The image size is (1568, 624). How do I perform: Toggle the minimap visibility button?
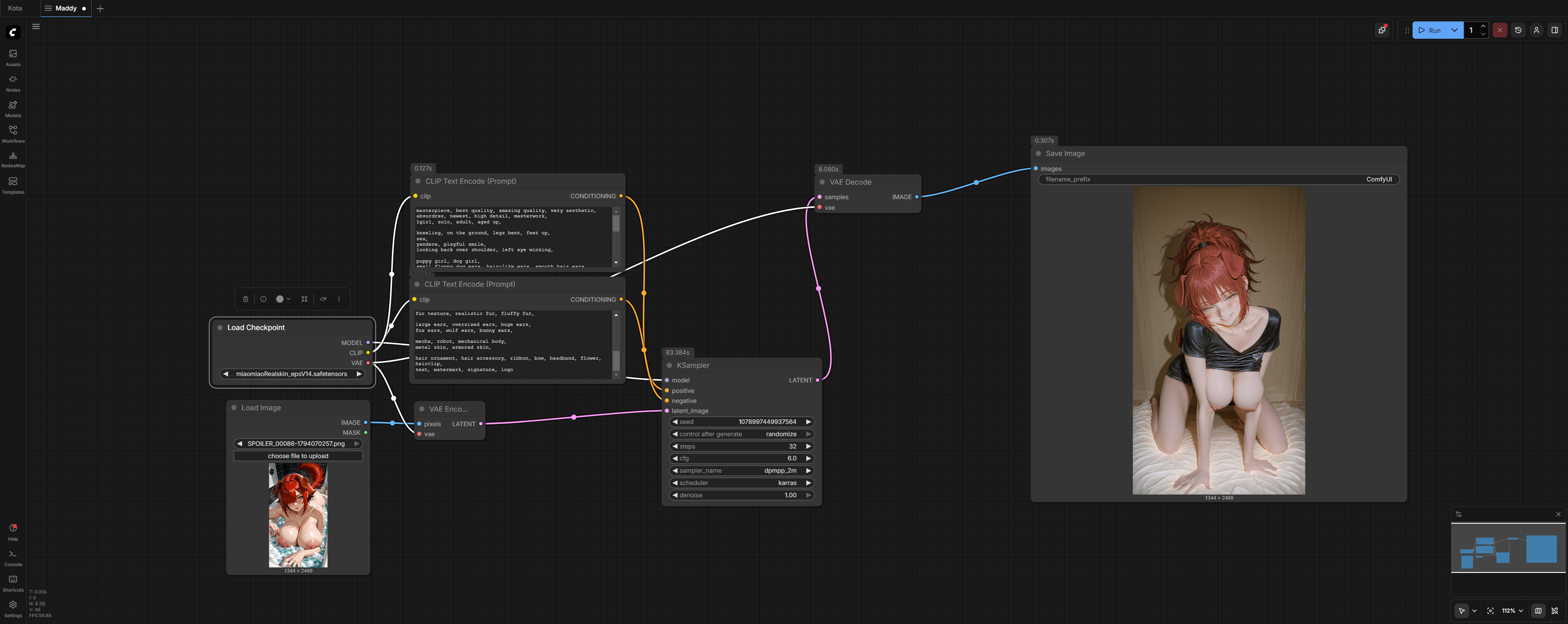[x=1538, y=611]
